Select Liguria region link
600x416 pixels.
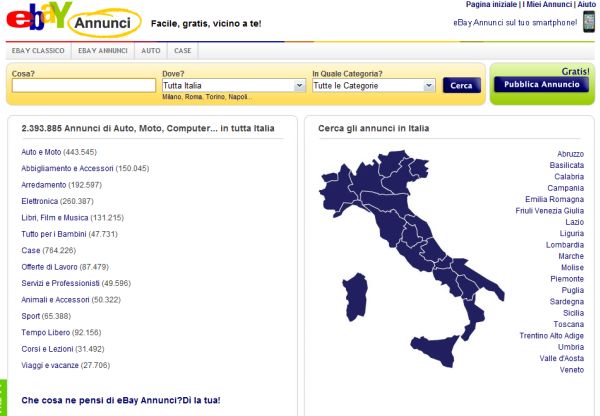coord(572,233)
